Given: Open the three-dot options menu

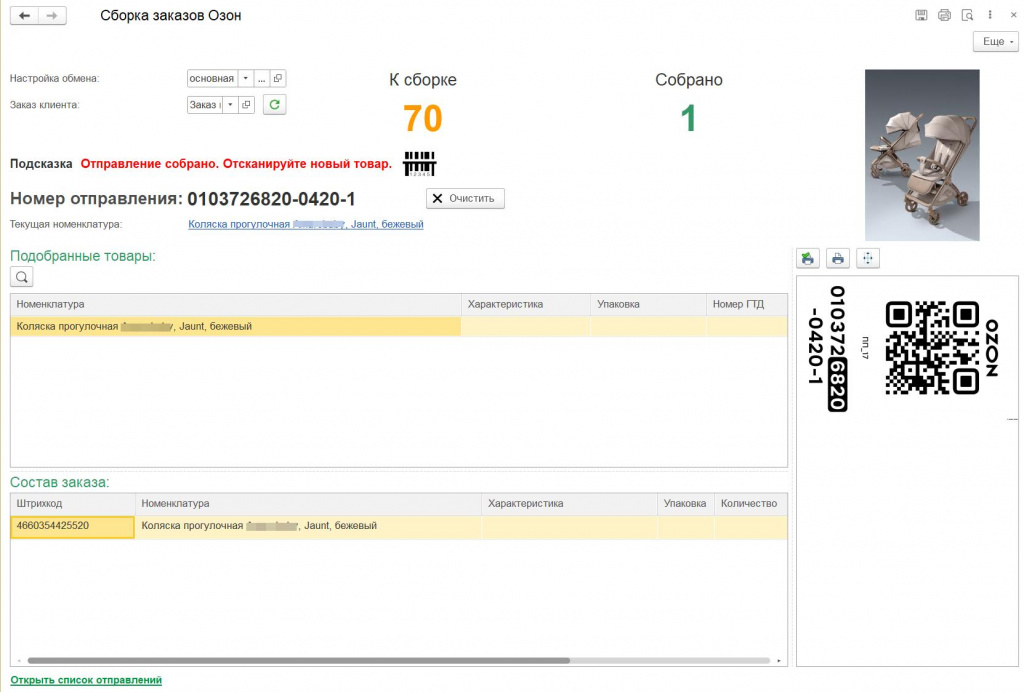Looking at the screenshot, I should tap(990, 15).
